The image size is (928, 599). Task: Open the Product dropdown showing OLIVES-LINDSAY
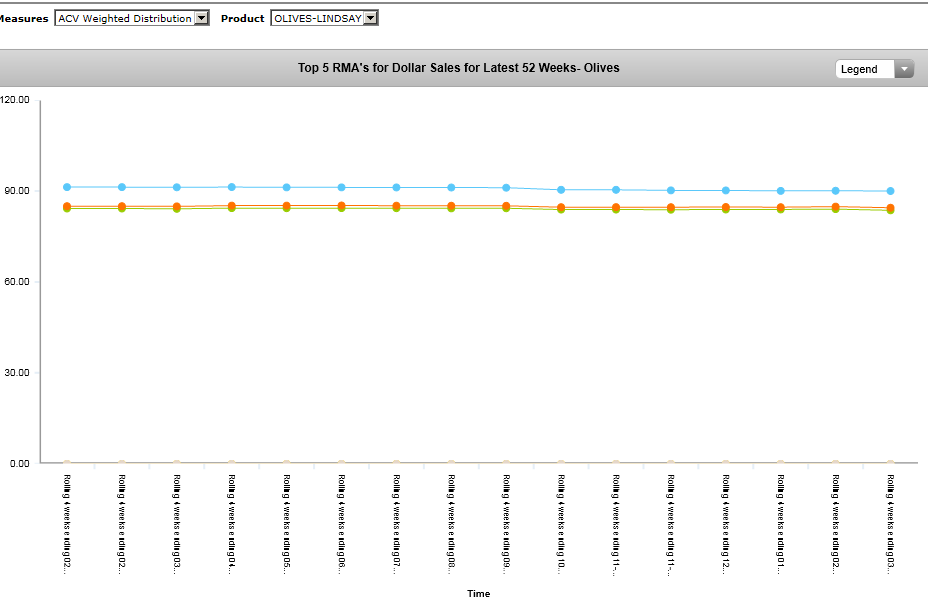[x=324, y=18]
